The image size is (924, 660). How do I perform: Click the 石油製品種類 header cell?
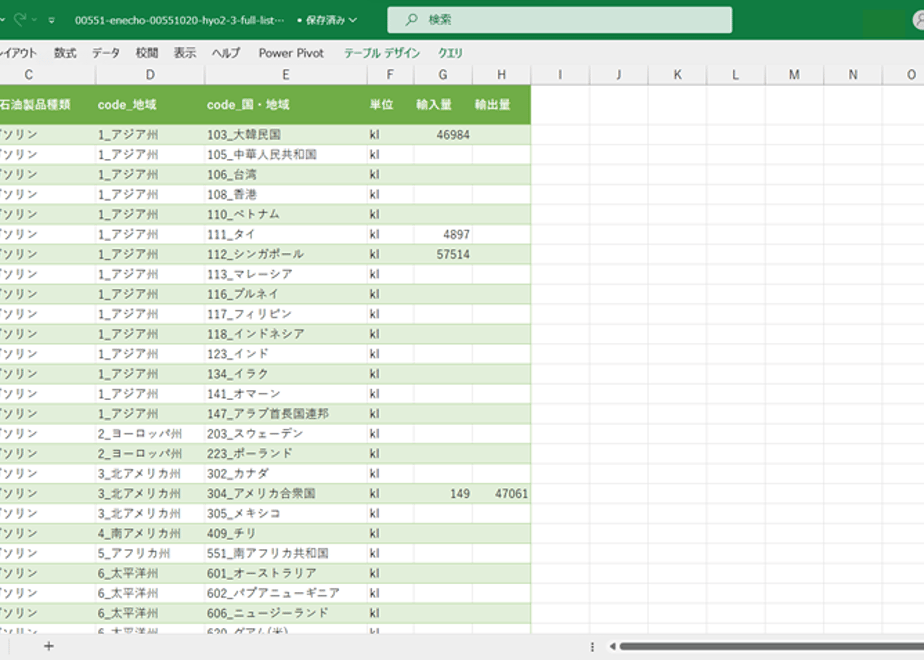tap(47, 105)
